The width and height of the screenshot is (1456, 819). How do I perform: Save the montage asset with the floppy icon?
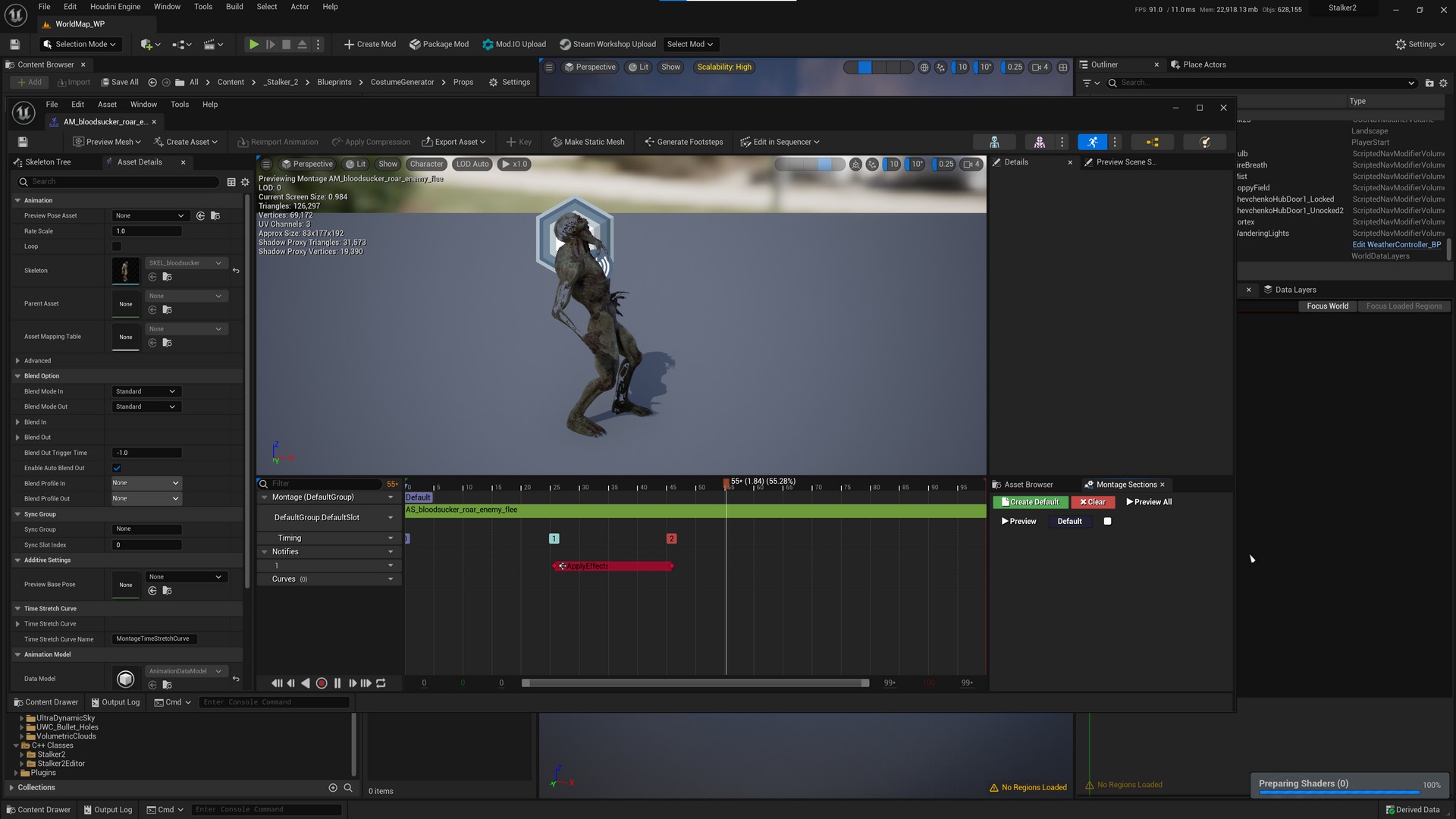tap(23, 142)
